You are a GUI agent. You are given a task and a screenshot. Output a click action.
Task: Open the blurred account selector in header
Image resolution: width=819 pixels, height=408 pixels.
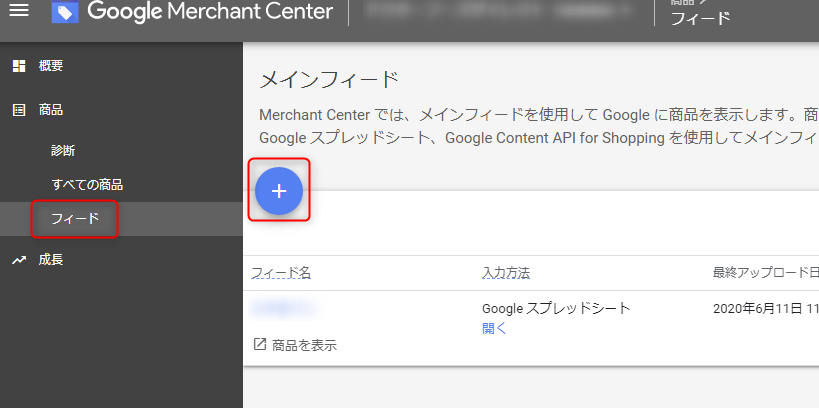click(500, 10)
